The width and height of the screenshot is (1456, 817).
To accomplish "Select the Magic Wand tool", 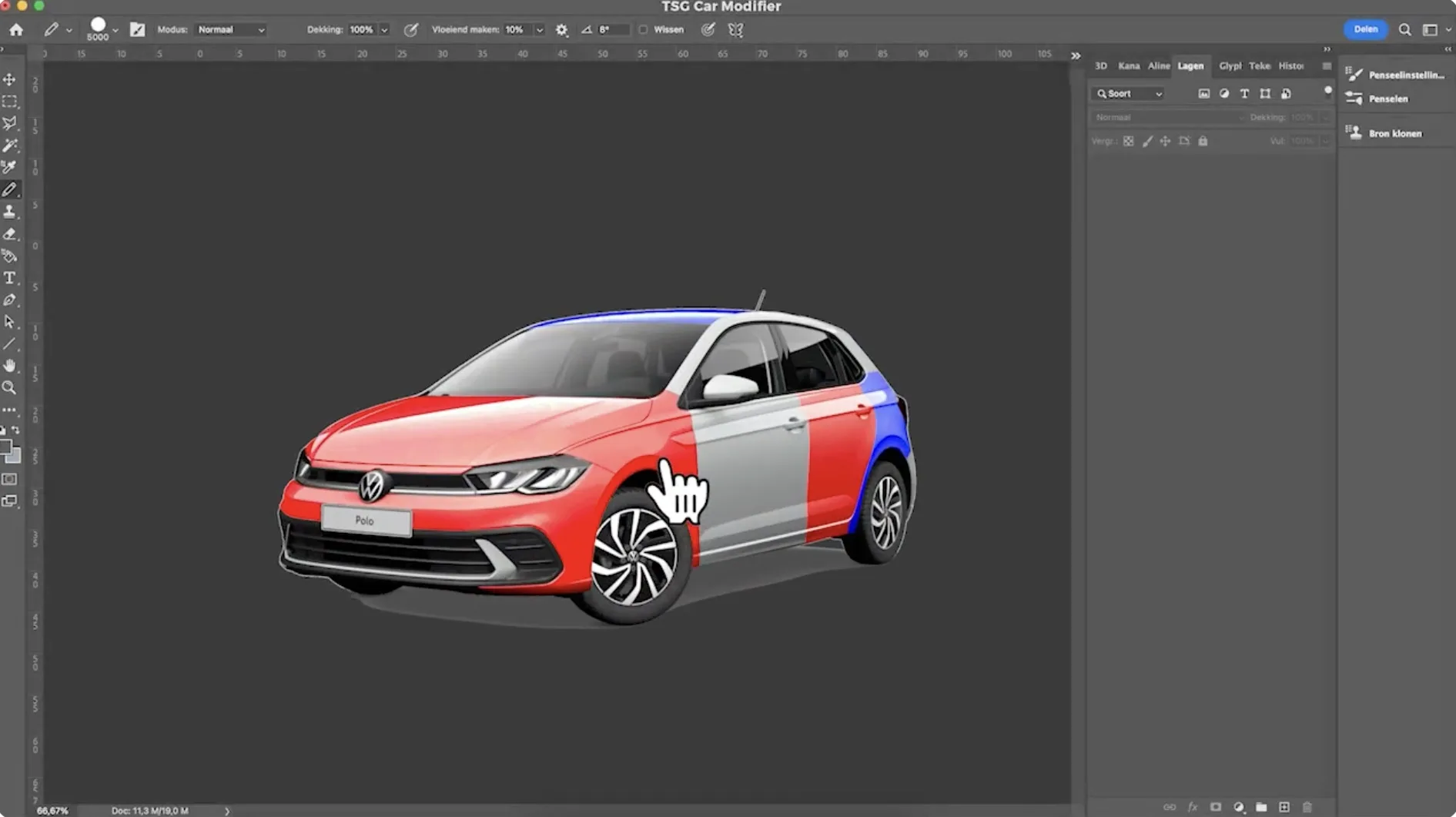I will pos(9,146).
